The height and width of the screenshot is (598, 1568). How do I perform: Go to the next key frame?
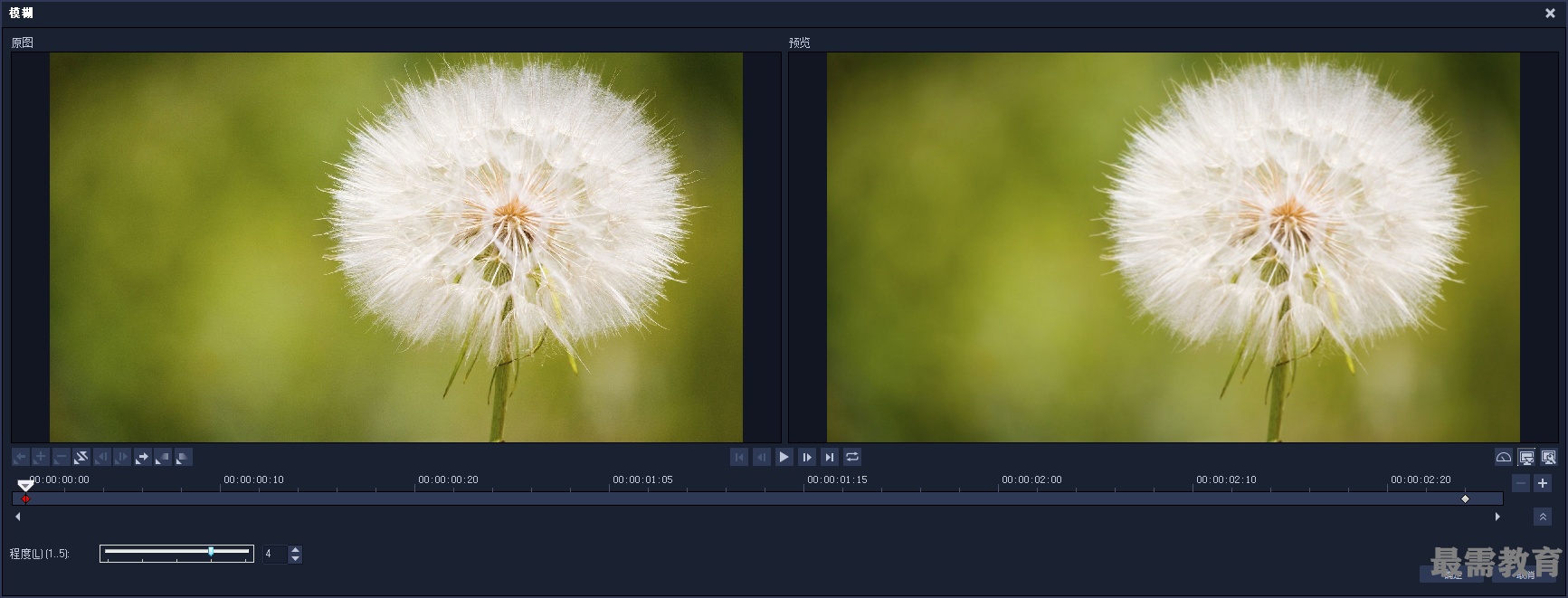click(x=142, y=458)
